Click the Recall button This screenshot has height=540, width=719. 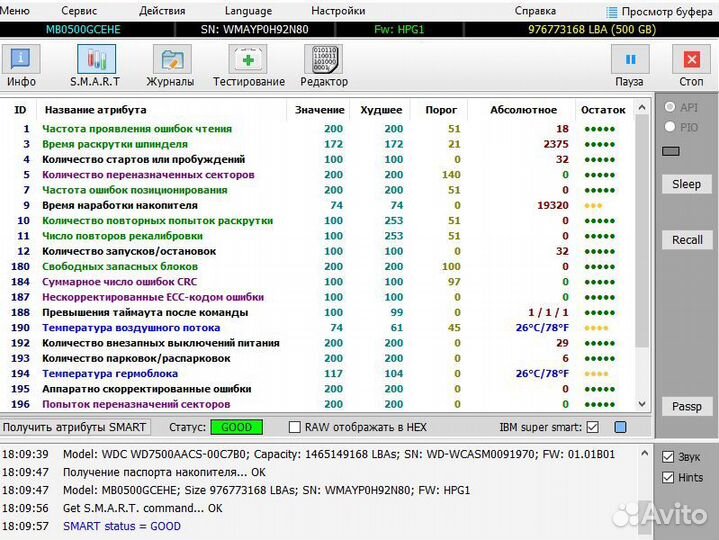(x=686, y=240)
